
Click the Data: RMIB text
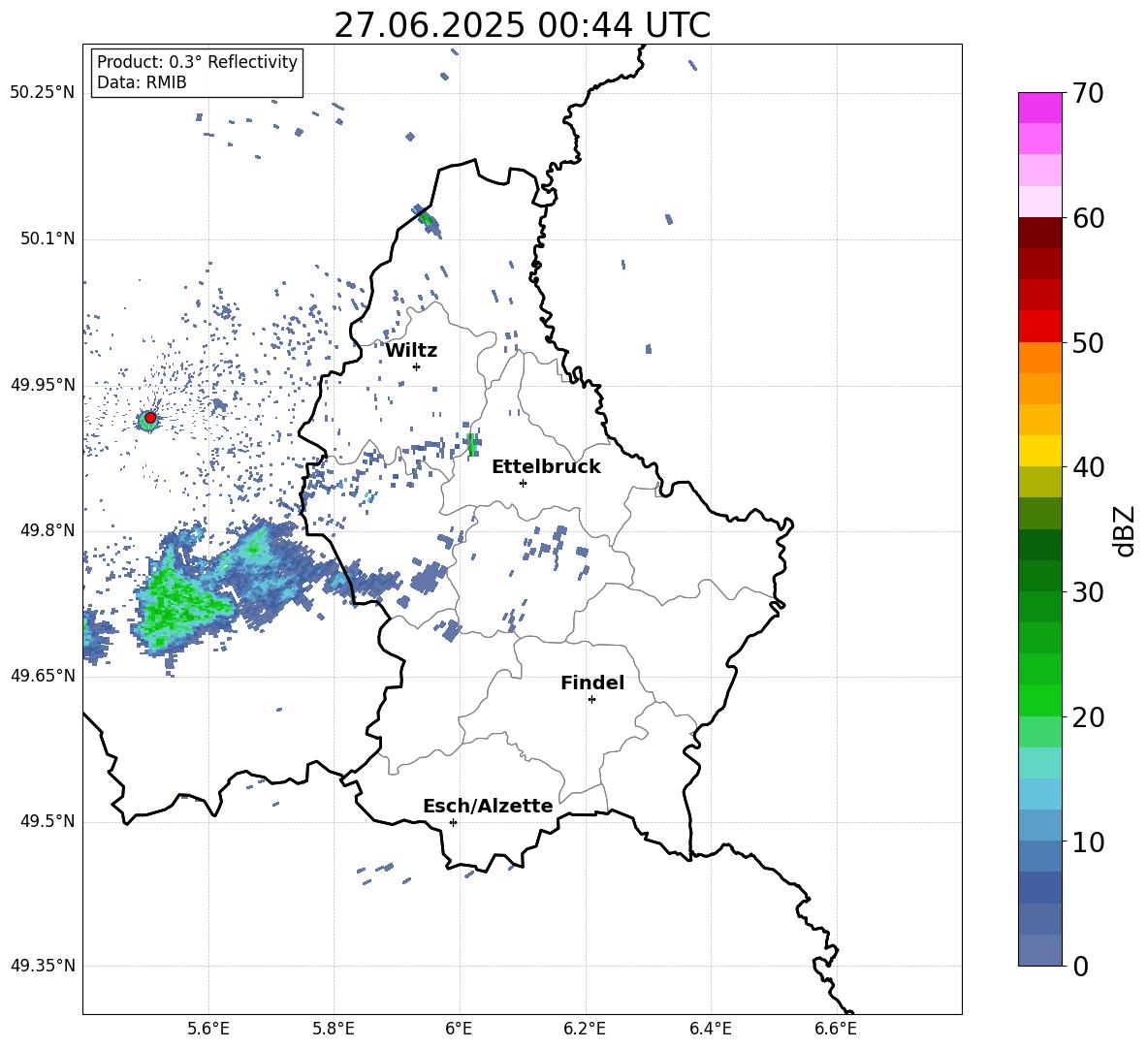142,82
